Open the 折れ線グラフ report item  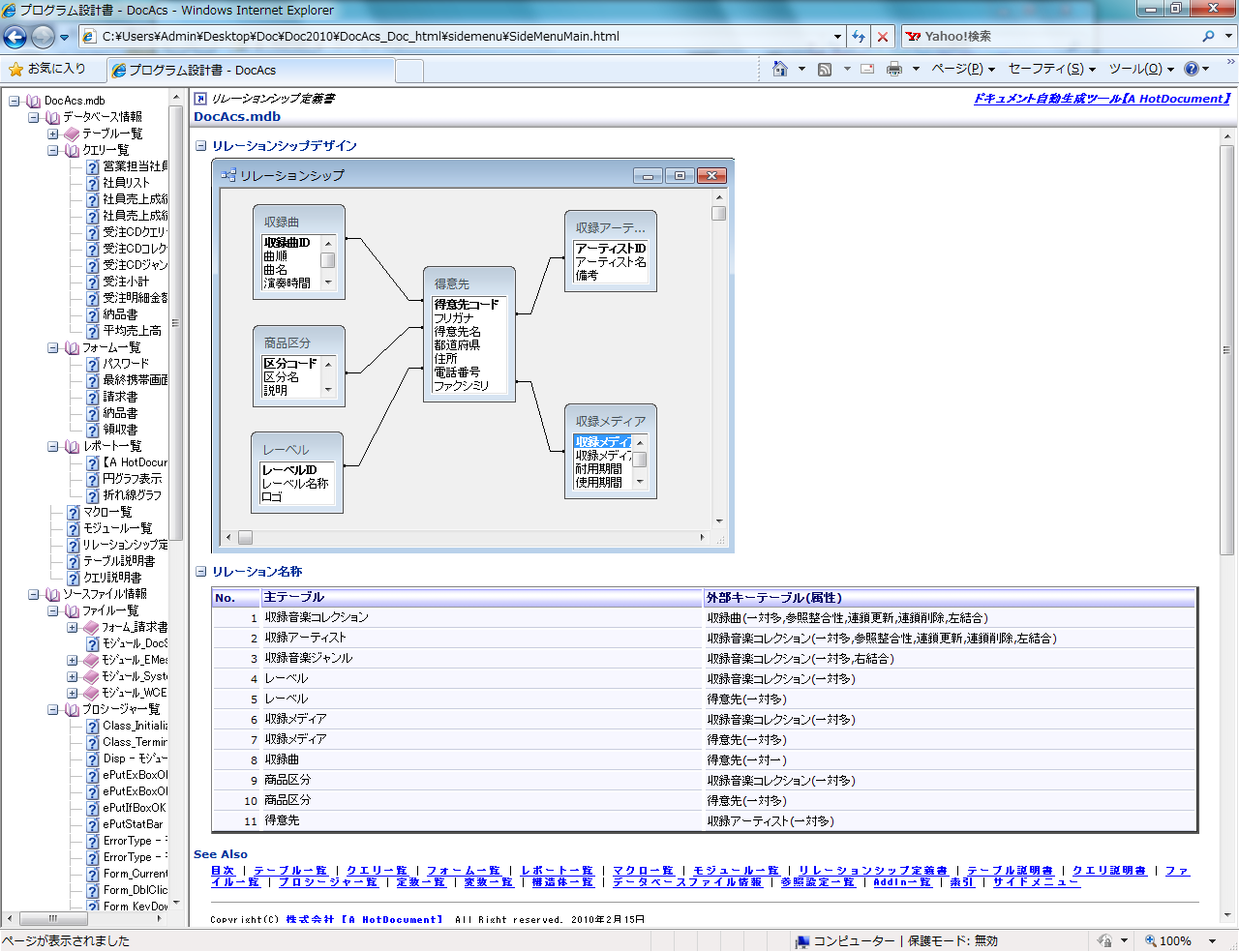[x=133, y=495]
